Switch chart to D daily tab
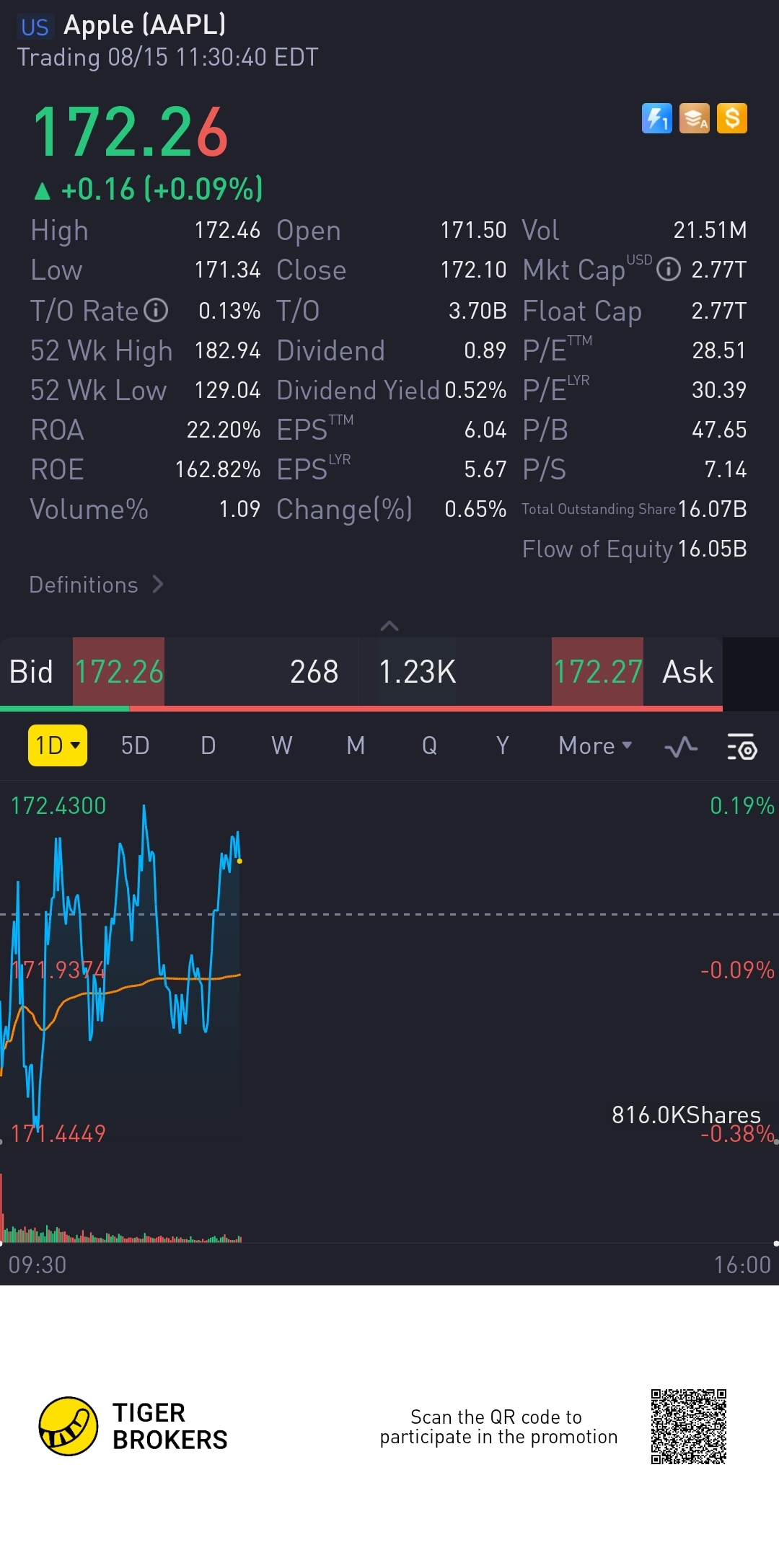The height and width of the screenshot is (1568, 779). pos(208,745)
